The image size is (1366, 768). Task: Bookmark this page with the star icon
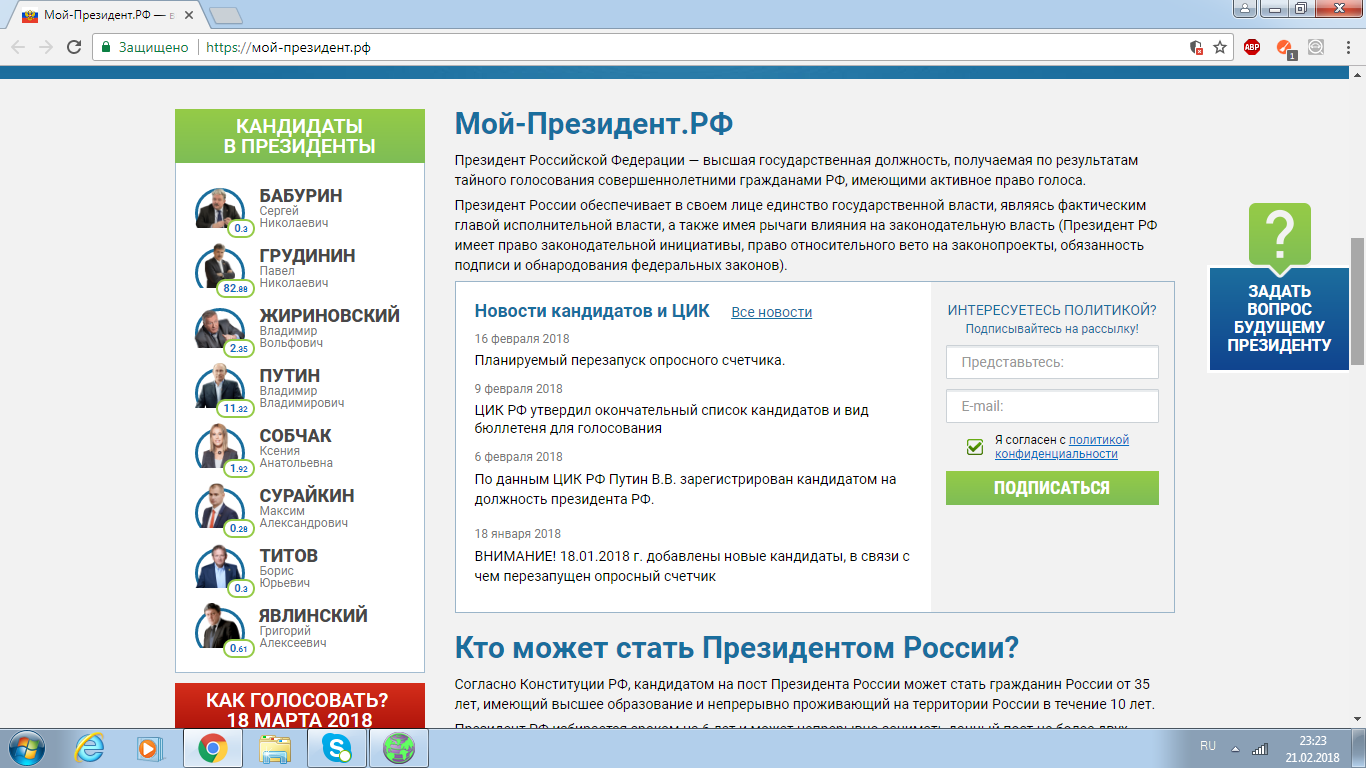1220,47
